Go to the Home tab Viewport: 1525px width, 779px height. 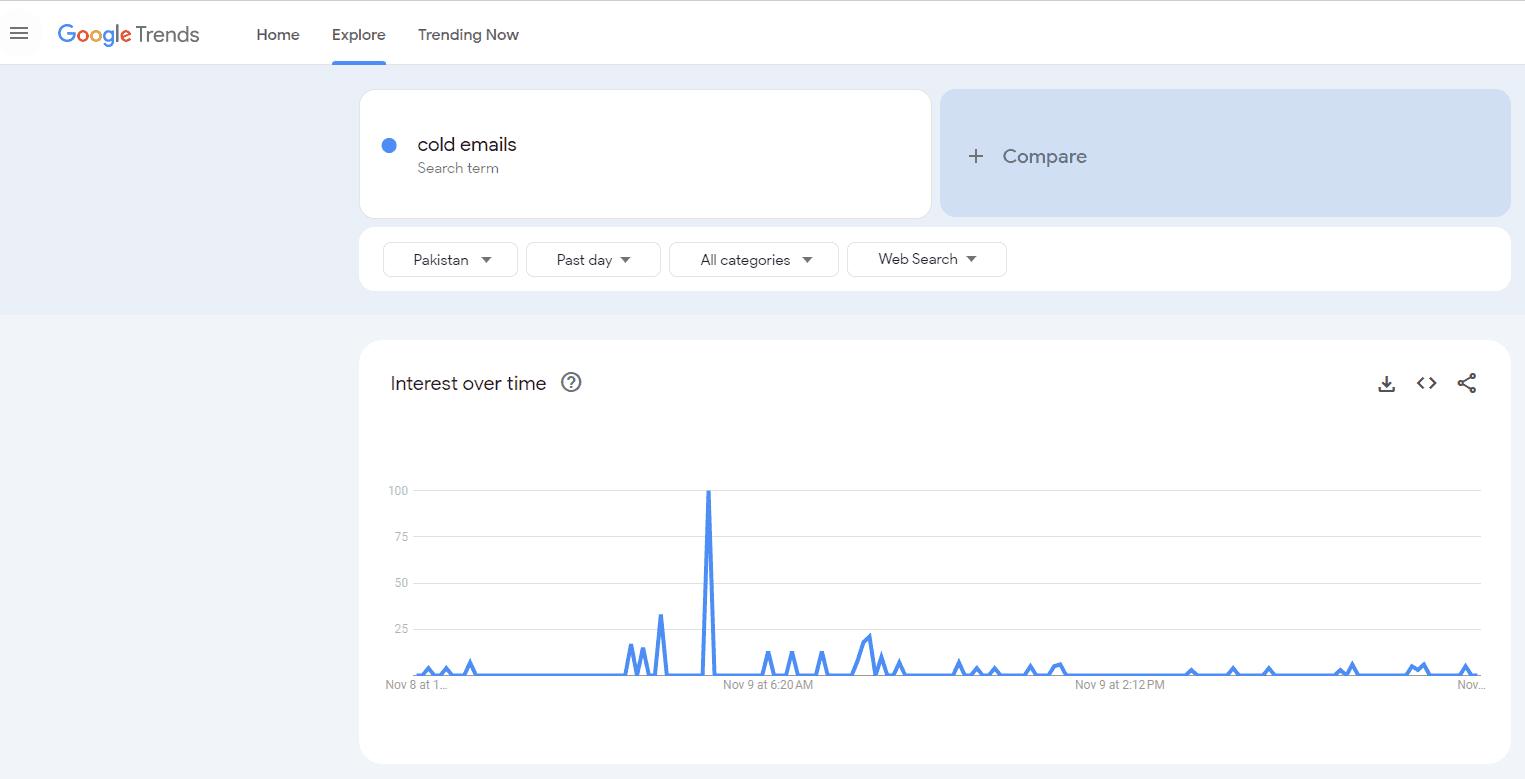[278, 35]
